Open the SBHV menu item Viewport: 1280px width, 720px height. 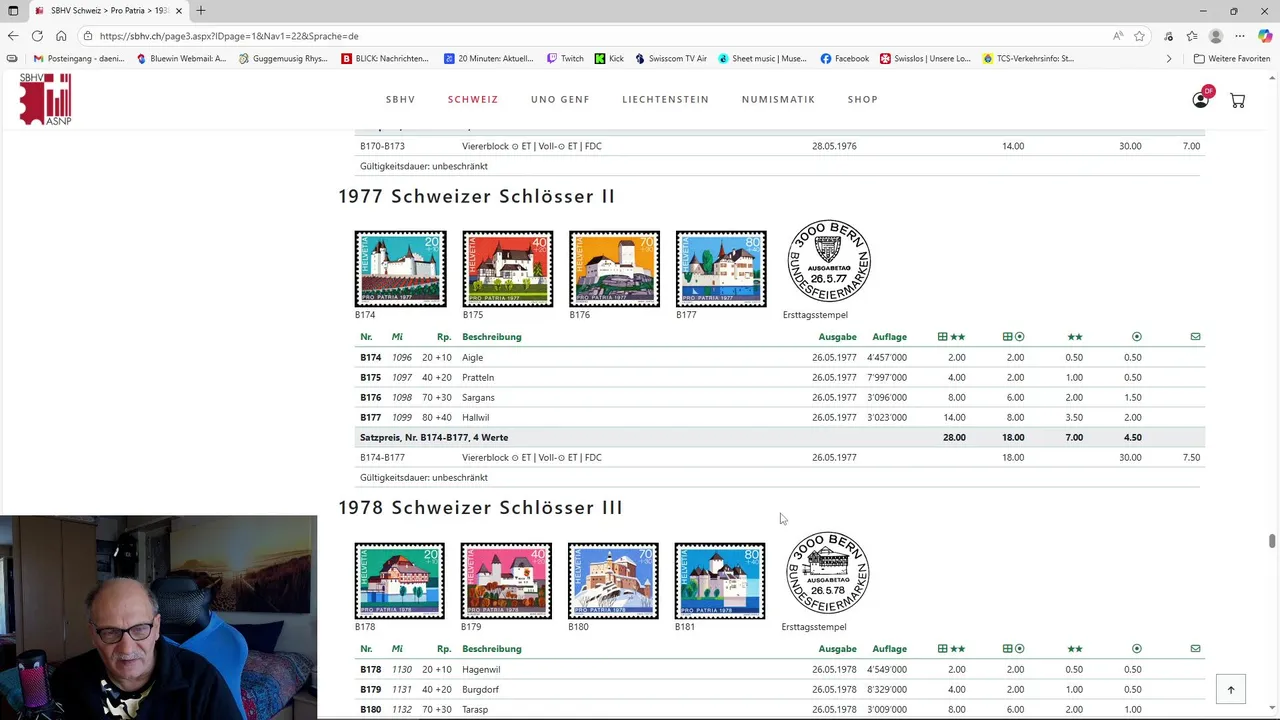[x=400, y=99]
